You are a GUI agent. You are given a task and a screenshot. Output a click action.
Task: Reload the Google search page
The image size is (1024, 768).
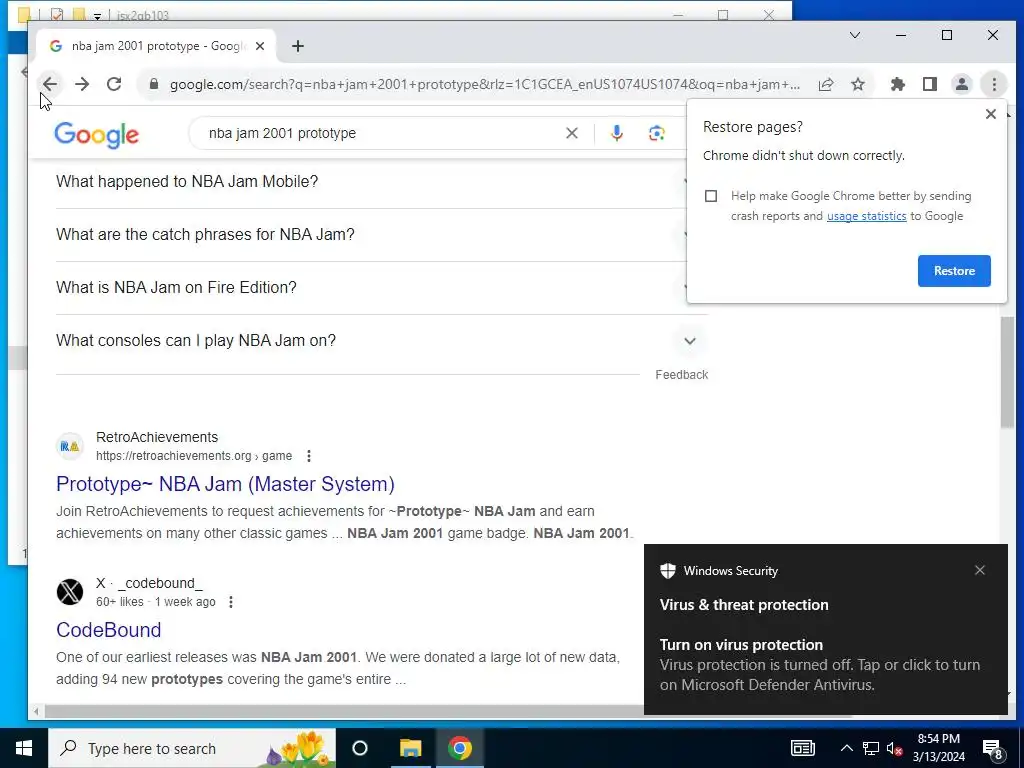[114, 84]
